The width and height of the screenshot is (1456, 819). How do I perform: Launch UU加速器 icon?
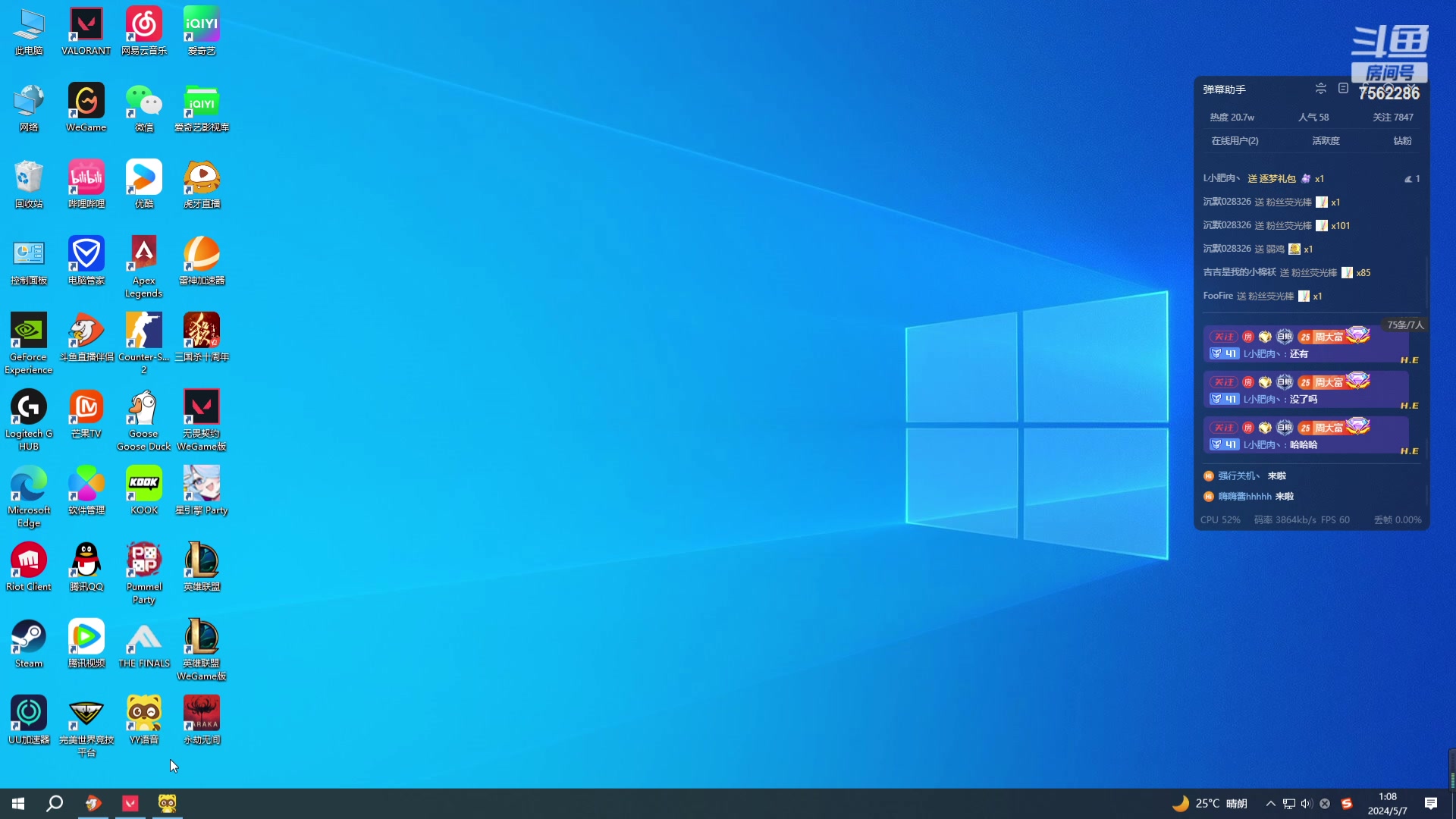click(x=29, y=720)
